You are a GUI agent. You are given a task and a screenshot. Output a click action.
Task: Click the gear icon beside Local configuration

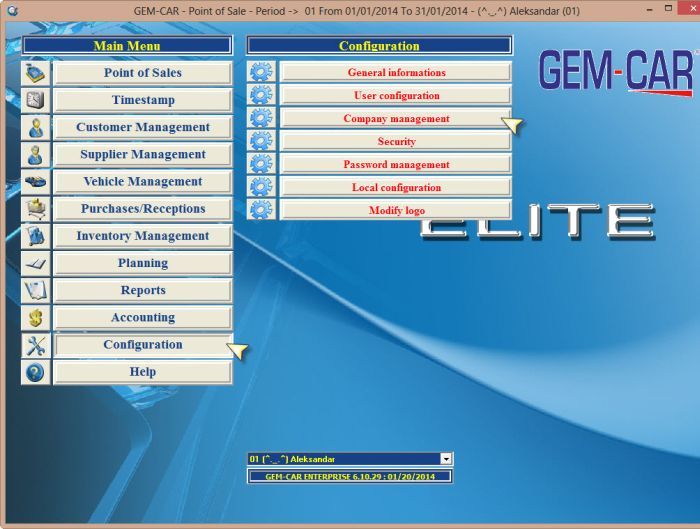pyautogui.click(x=261, y=187)
